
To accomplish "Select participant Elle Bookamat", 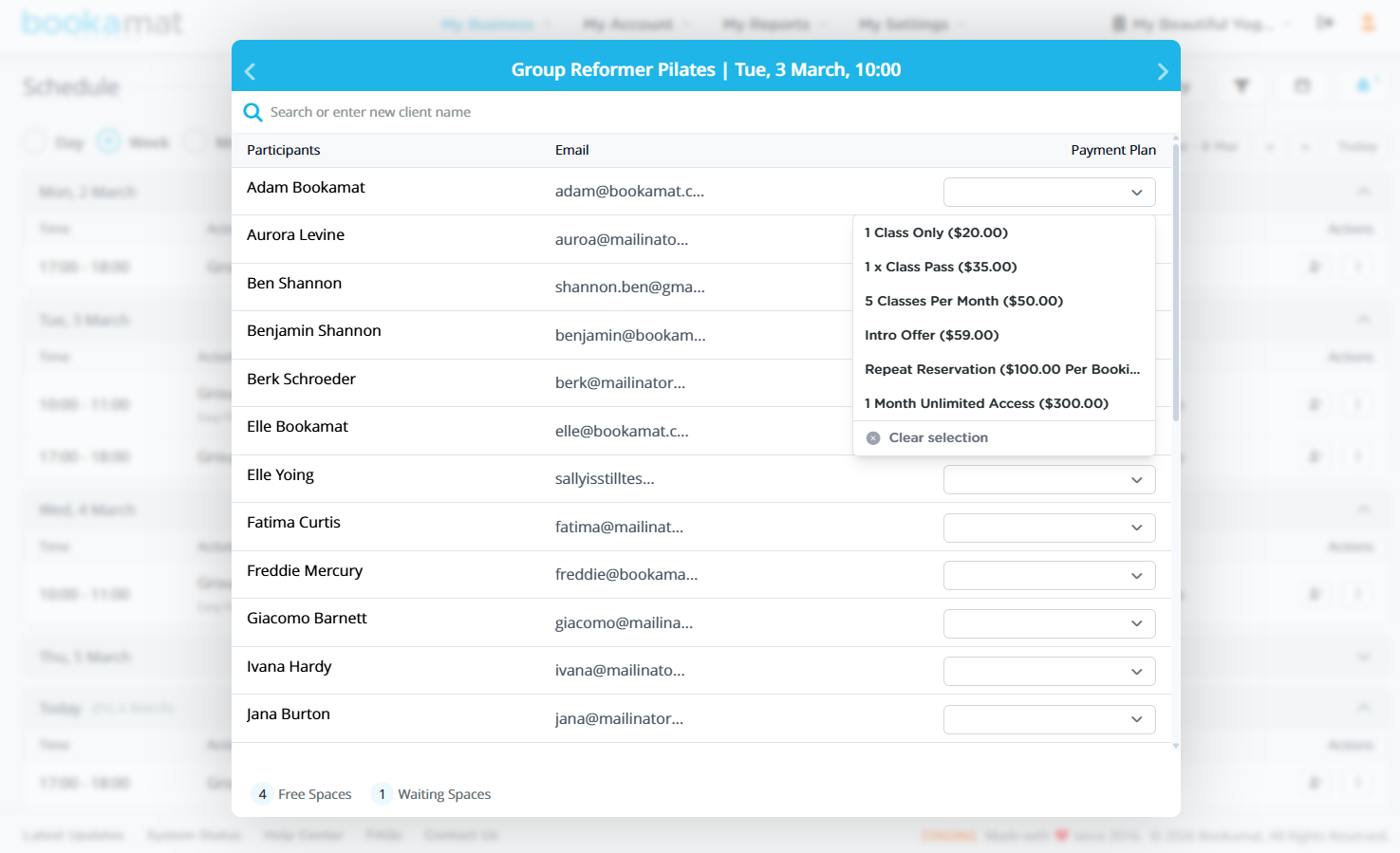I will pos(297,427).
